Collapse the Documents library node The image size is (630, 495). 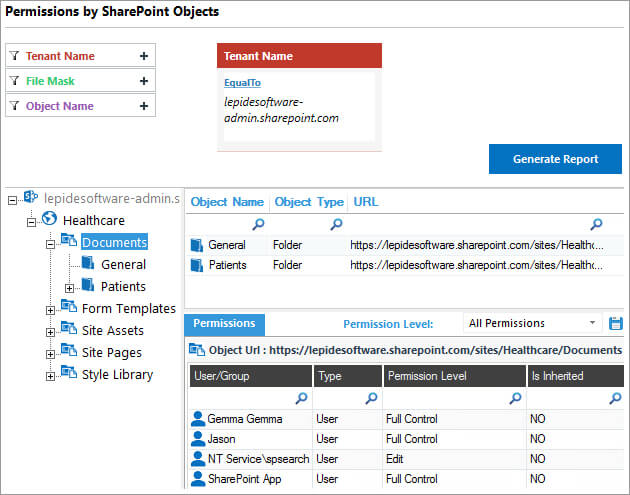(50, 244)
